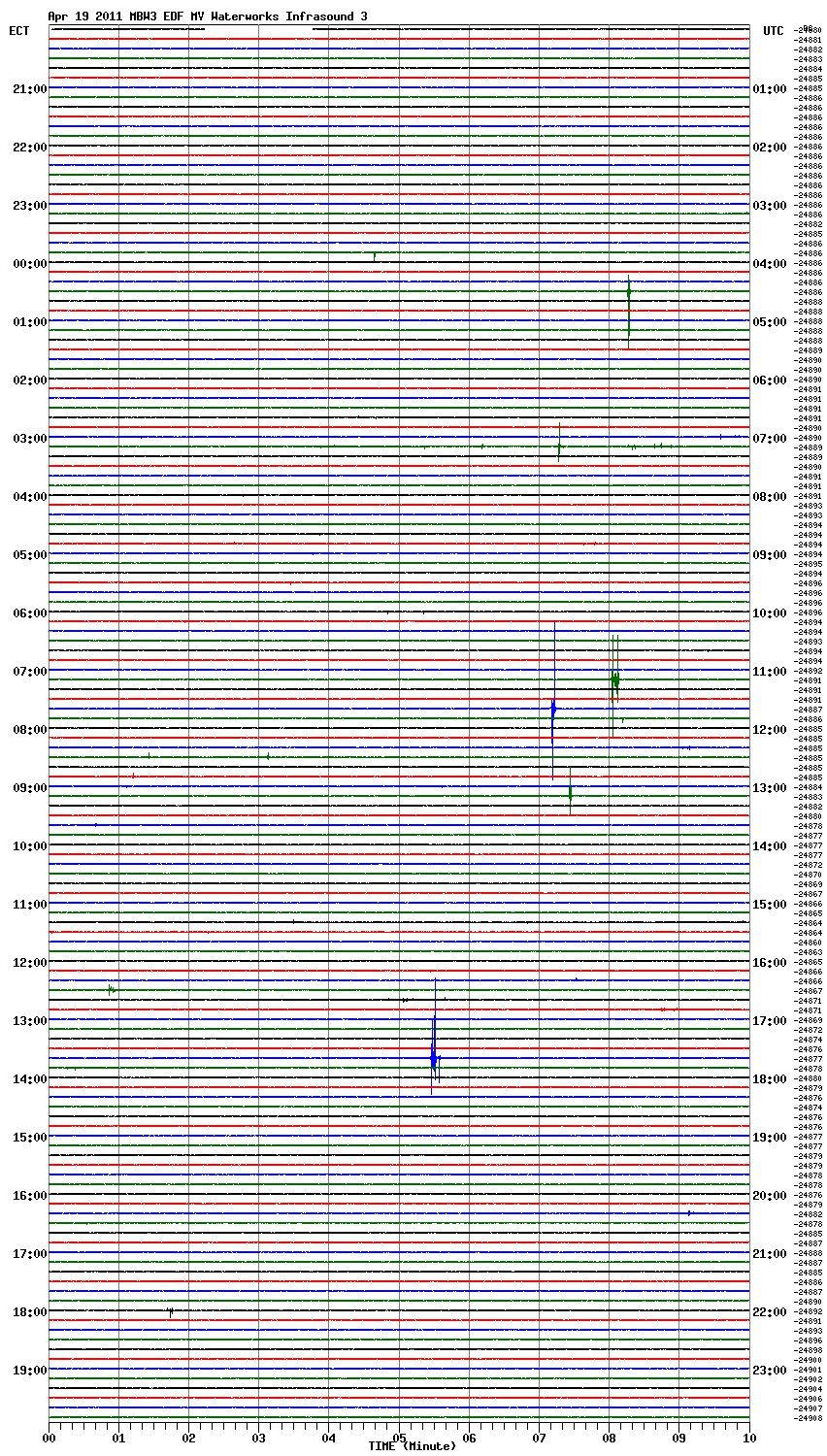Click the green spike just after 09:00 ECT near minute 7

point(570,793)
